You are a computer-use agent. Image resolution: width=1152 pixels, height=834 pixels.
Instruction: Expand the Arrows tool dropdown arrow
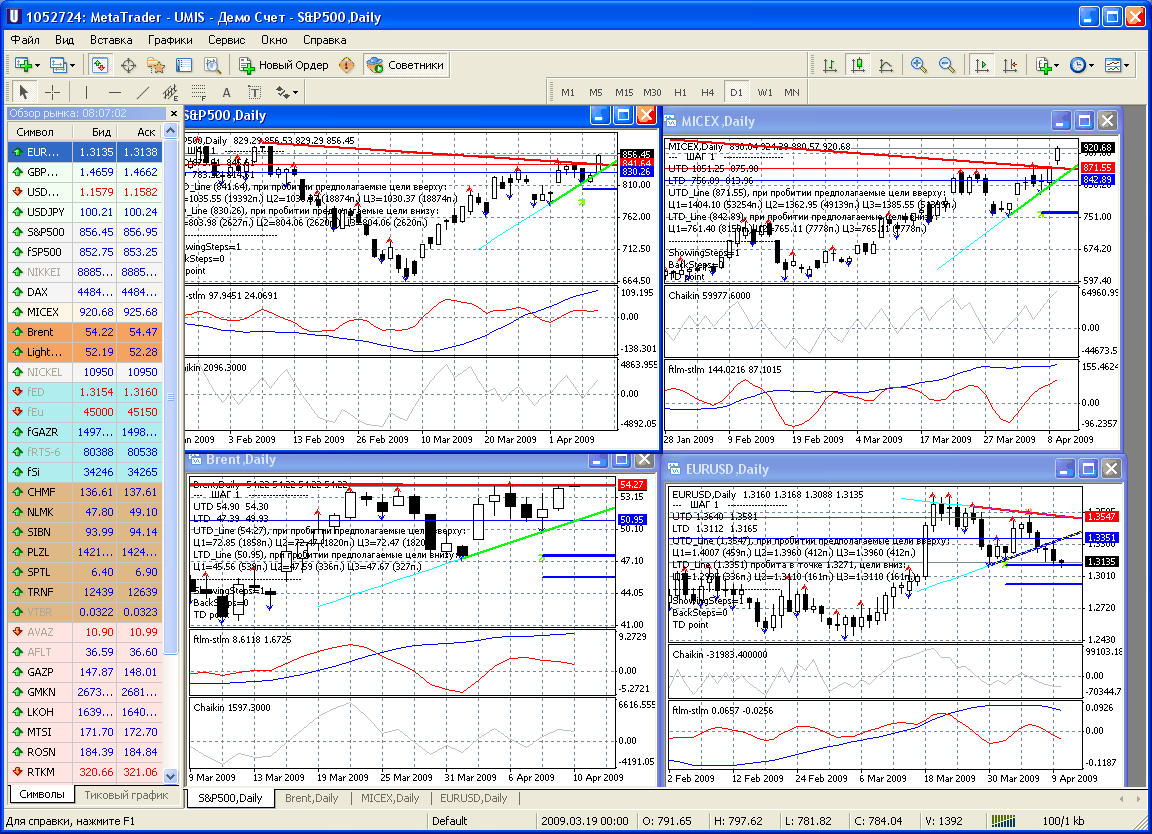coord(295,93)
